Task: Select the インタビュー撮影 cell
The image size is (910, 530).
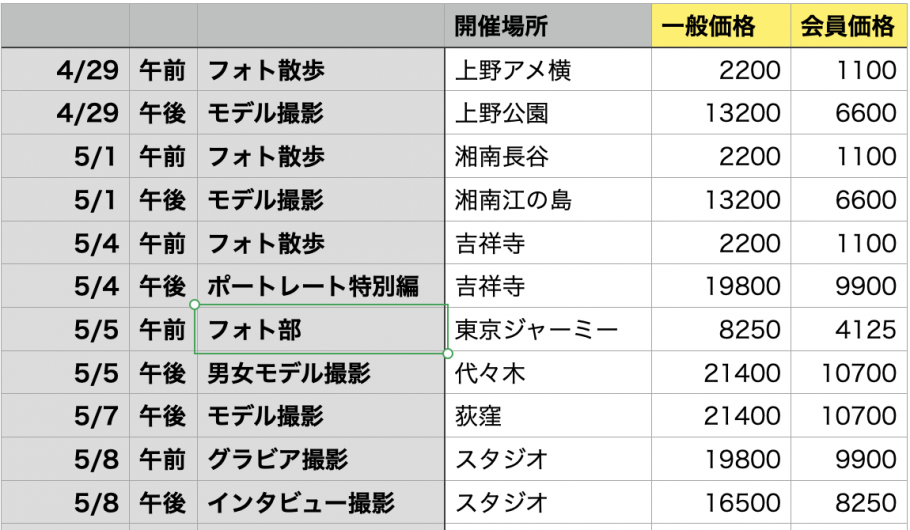Action: pyautogui.click(x=321, y=503)
